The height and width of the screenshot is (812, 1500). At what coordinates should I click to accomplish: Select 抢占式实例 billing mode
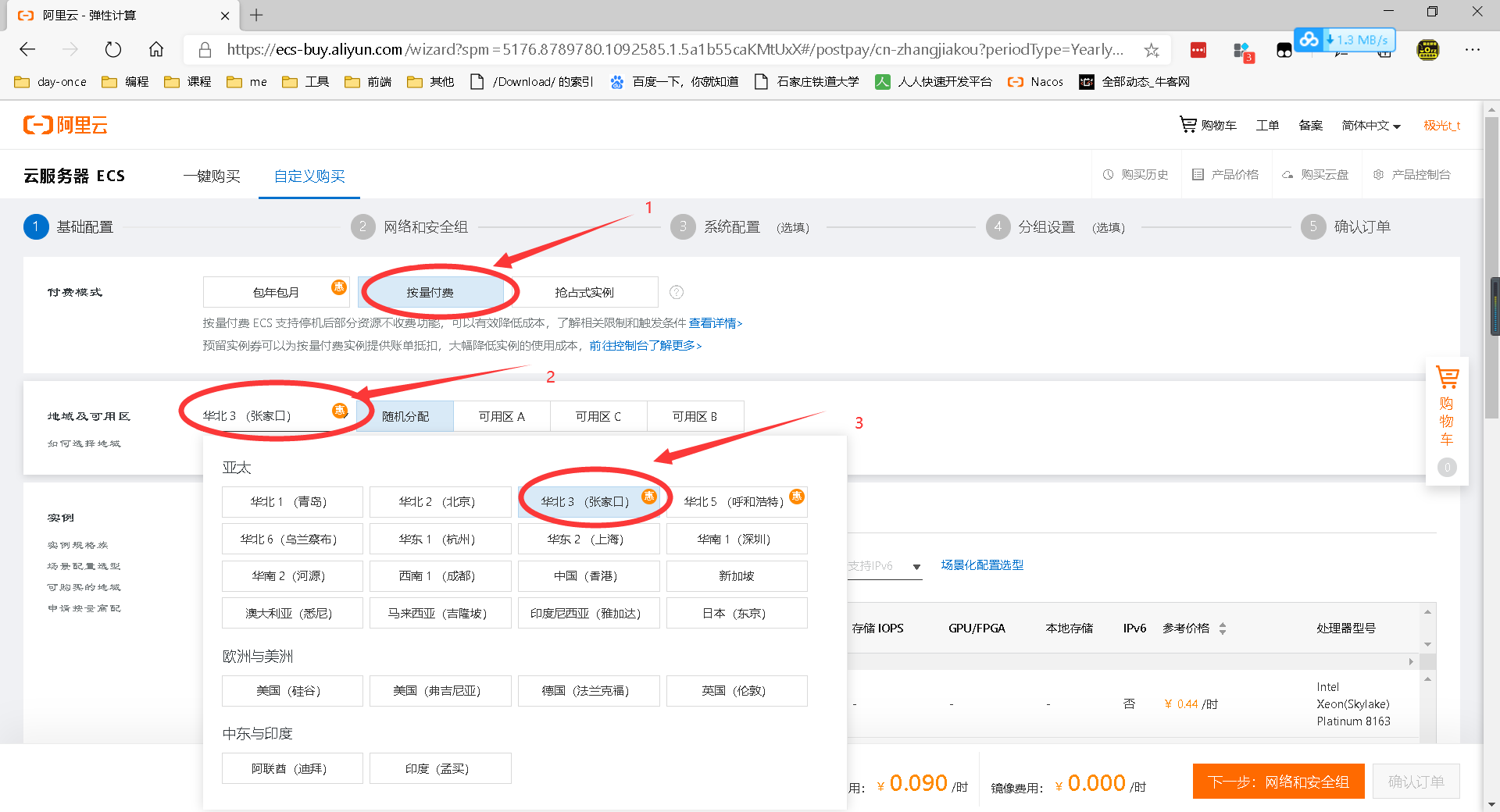(x=584, y=292)
